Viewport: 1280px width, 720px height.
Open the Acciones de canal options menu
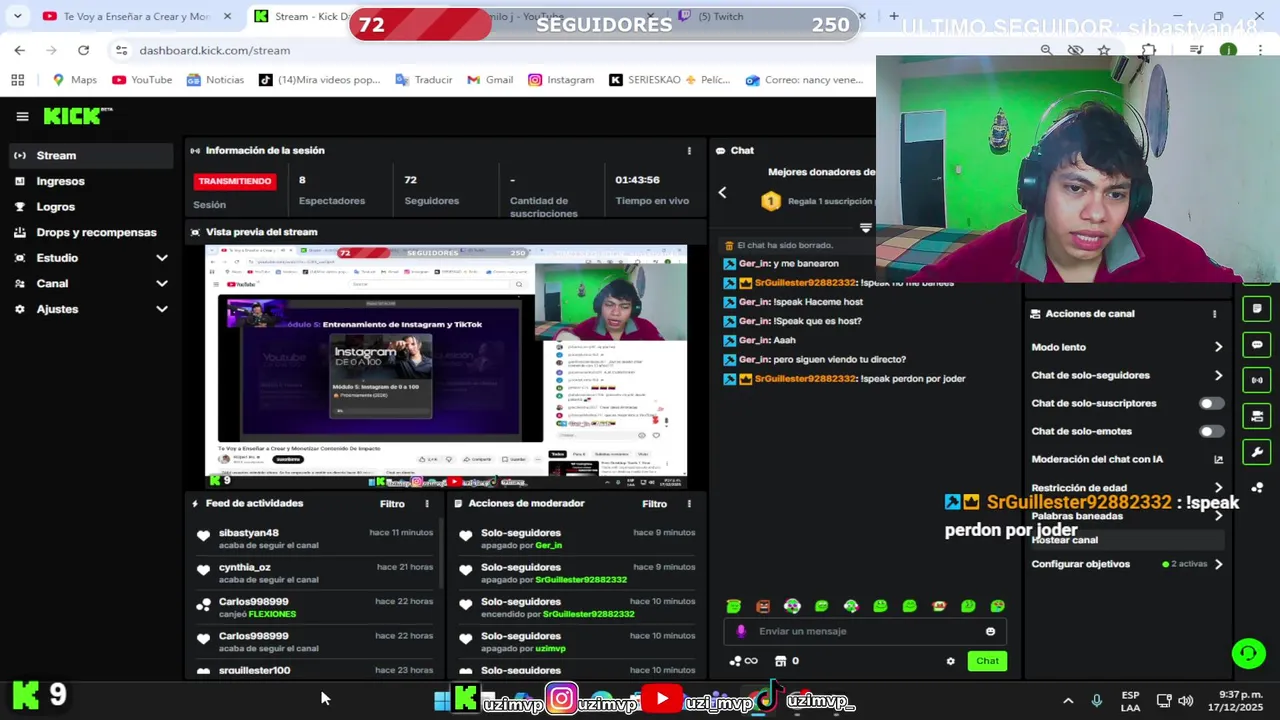[x=1214, y=314]
